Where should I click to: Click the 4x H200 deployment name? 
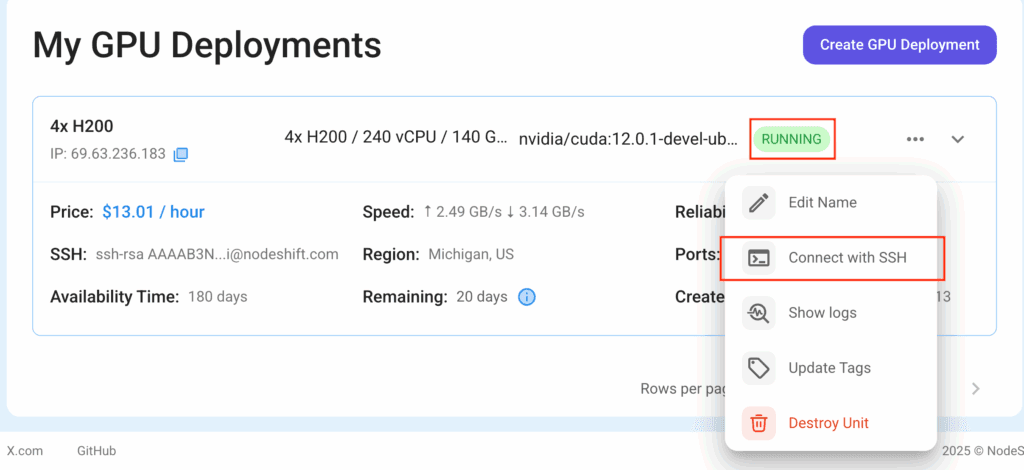coord(82,126)
